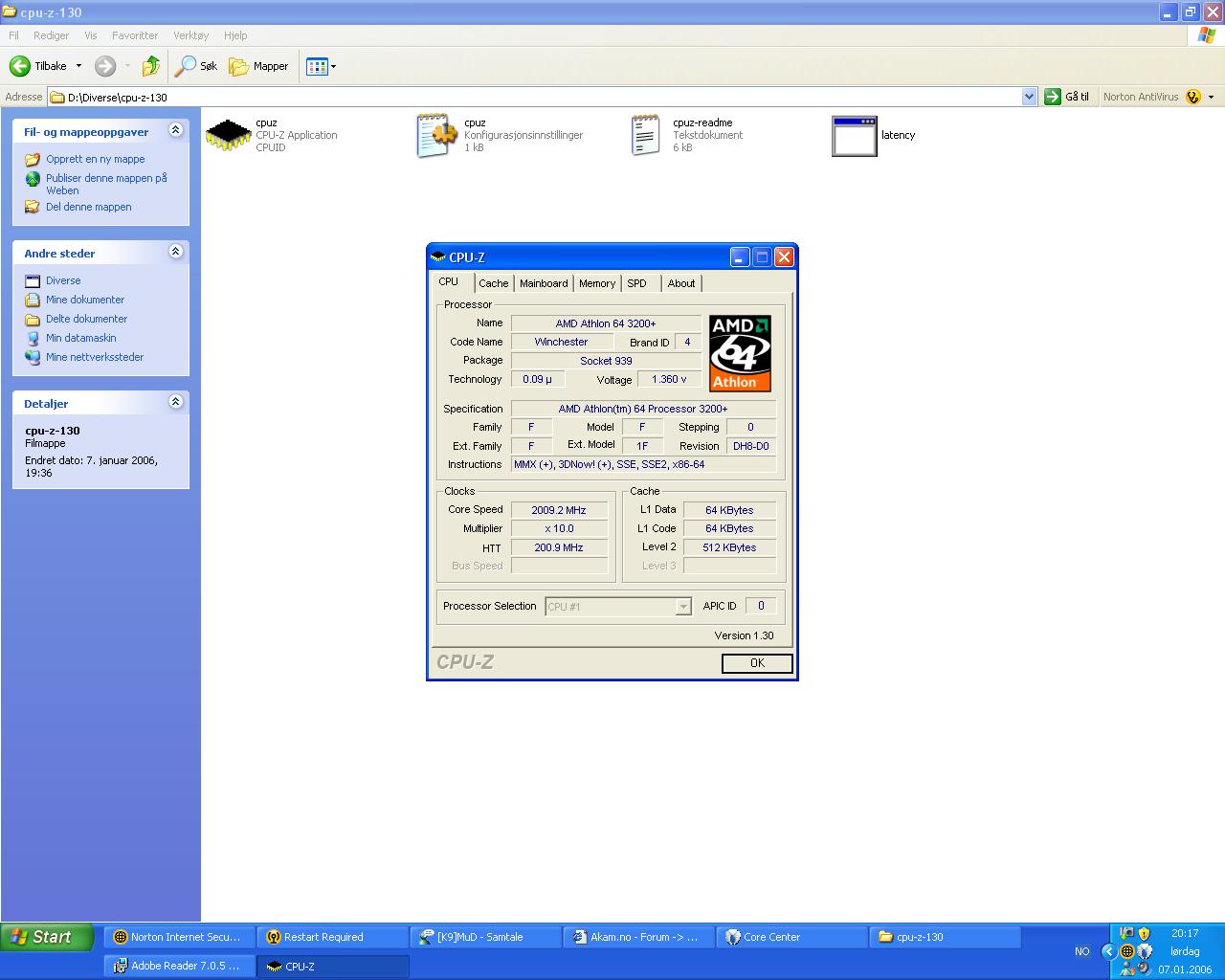Click the forward arrow navigation icon
Viewport: 1225px width, 980px height.
pyautogui.click(x=105, y=66)
